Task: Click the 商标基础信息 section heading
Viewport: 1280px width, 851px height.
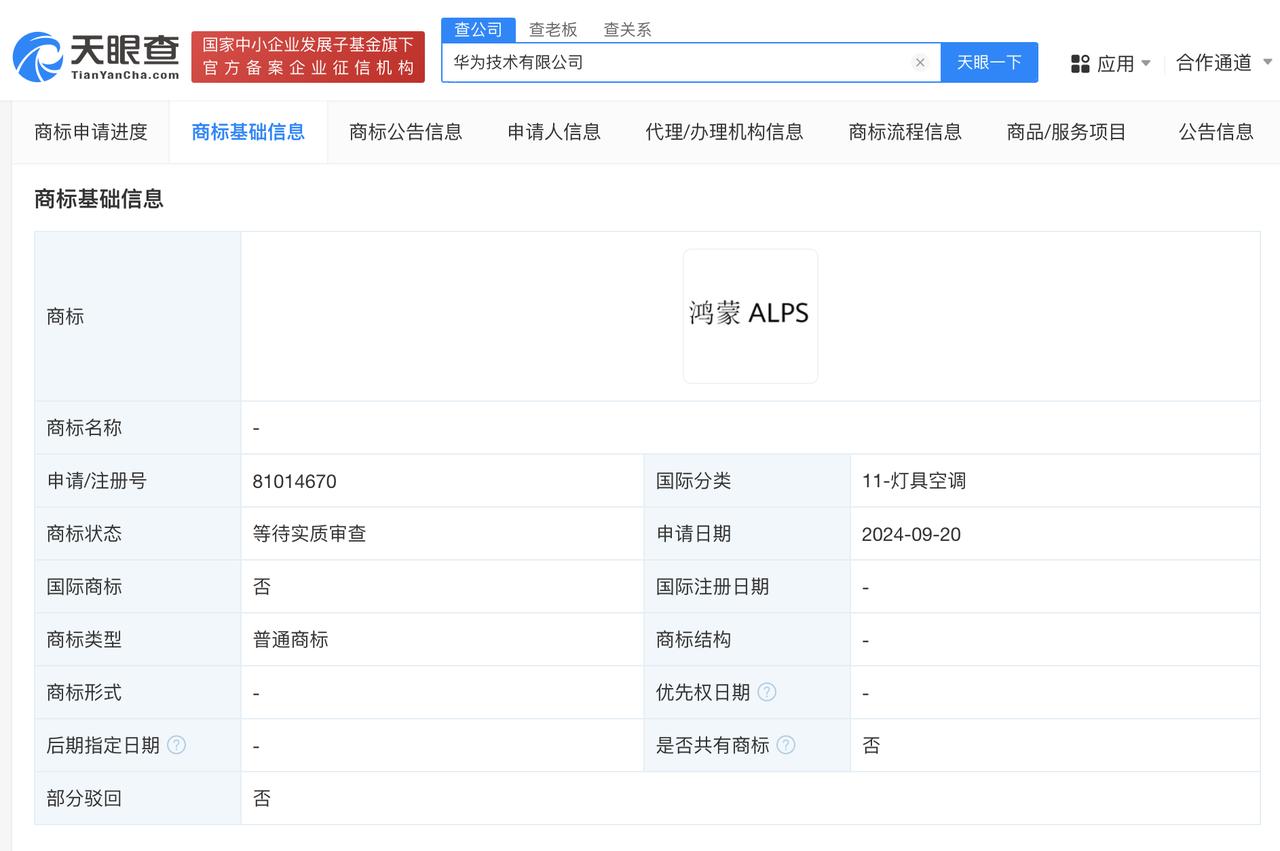Action: [x=99, y=199]
